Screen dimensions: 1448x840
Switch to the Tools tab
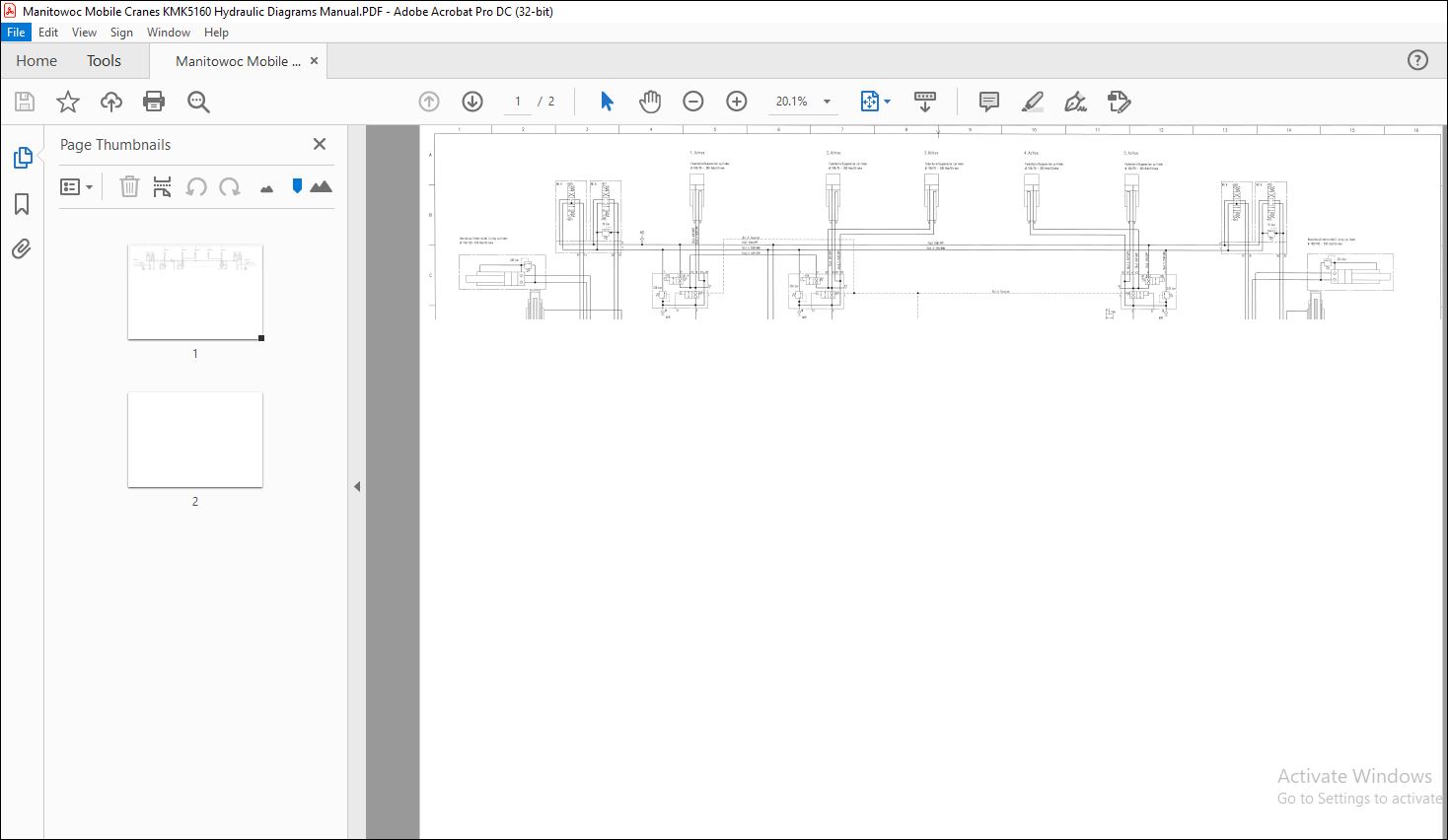[104, 61]
